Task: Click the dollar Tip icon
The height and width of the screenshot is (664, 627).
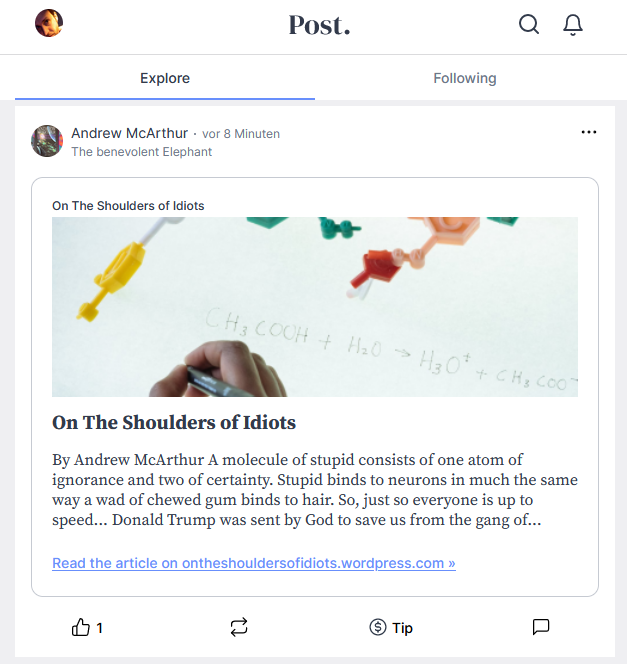Action: [378, 628]
